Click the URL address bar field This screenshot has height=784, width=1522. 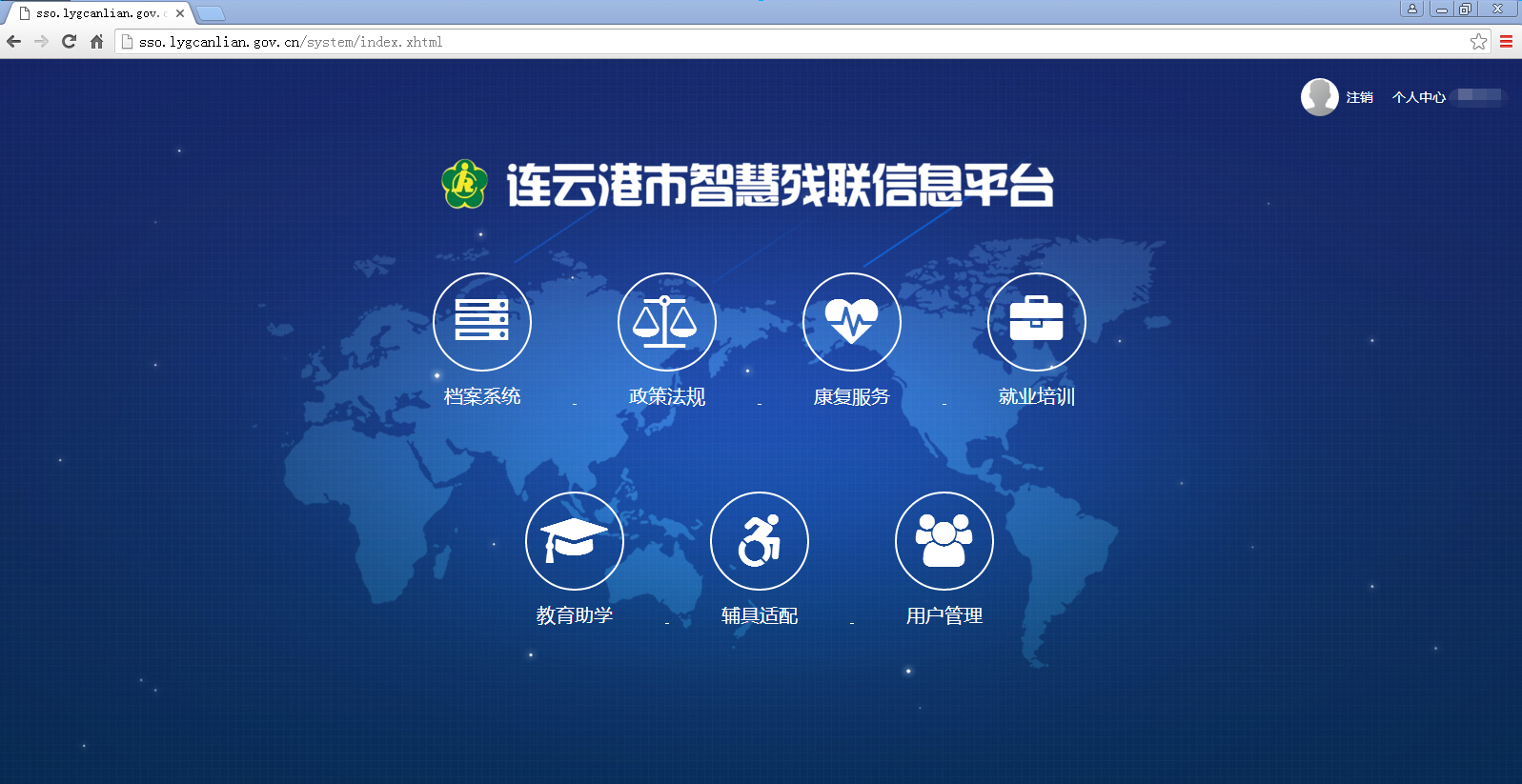click(x=762, y=42)
